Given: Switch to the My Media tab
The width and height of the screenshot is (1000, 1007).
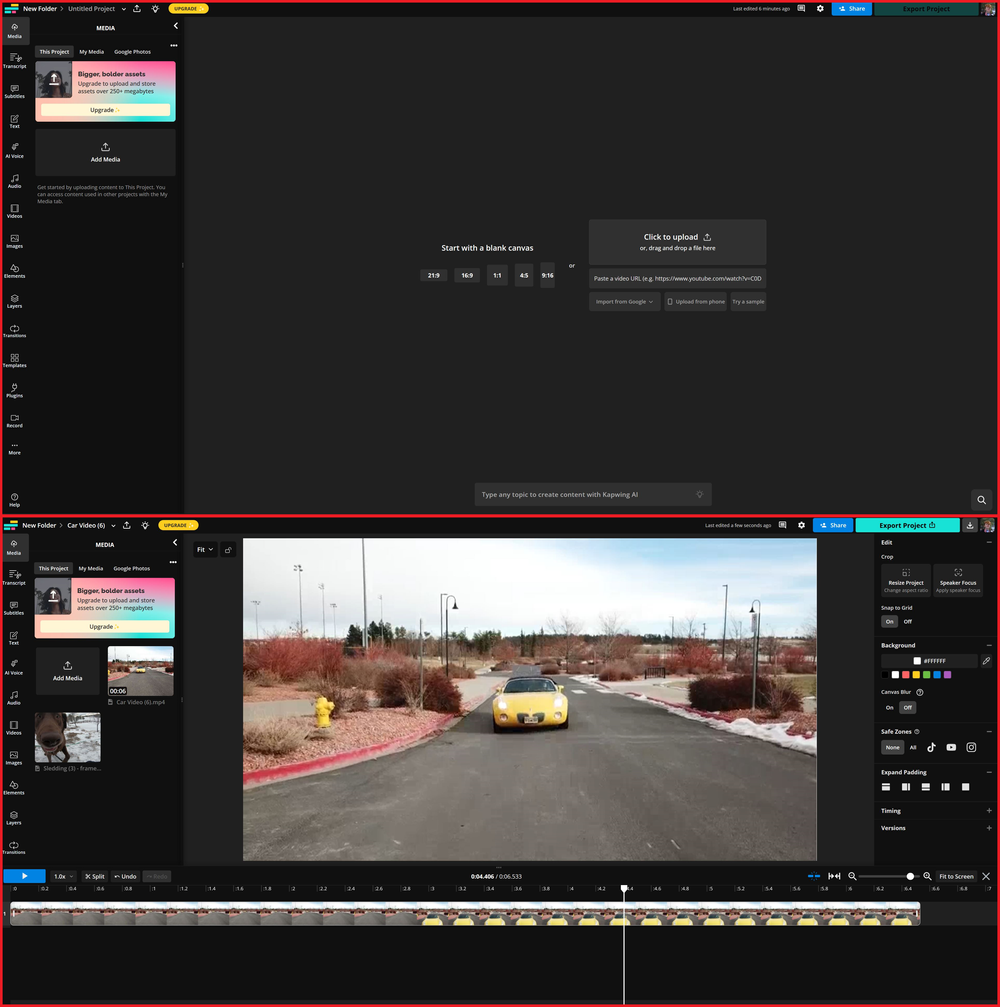Looking at the screenshot, I should pyautogui.click(x=90, y=568).
